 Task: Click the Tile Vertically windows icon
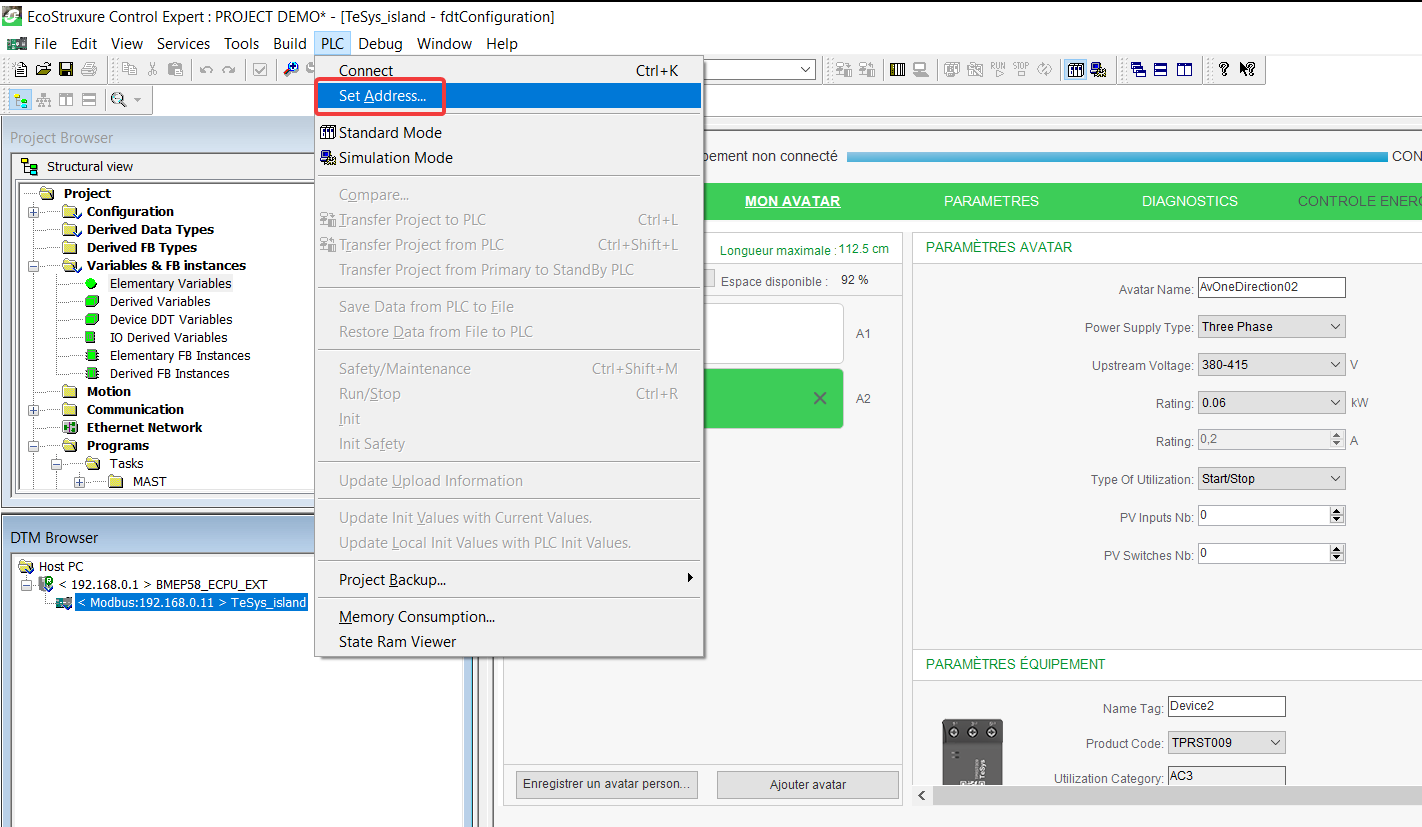tap(1184, 69)
